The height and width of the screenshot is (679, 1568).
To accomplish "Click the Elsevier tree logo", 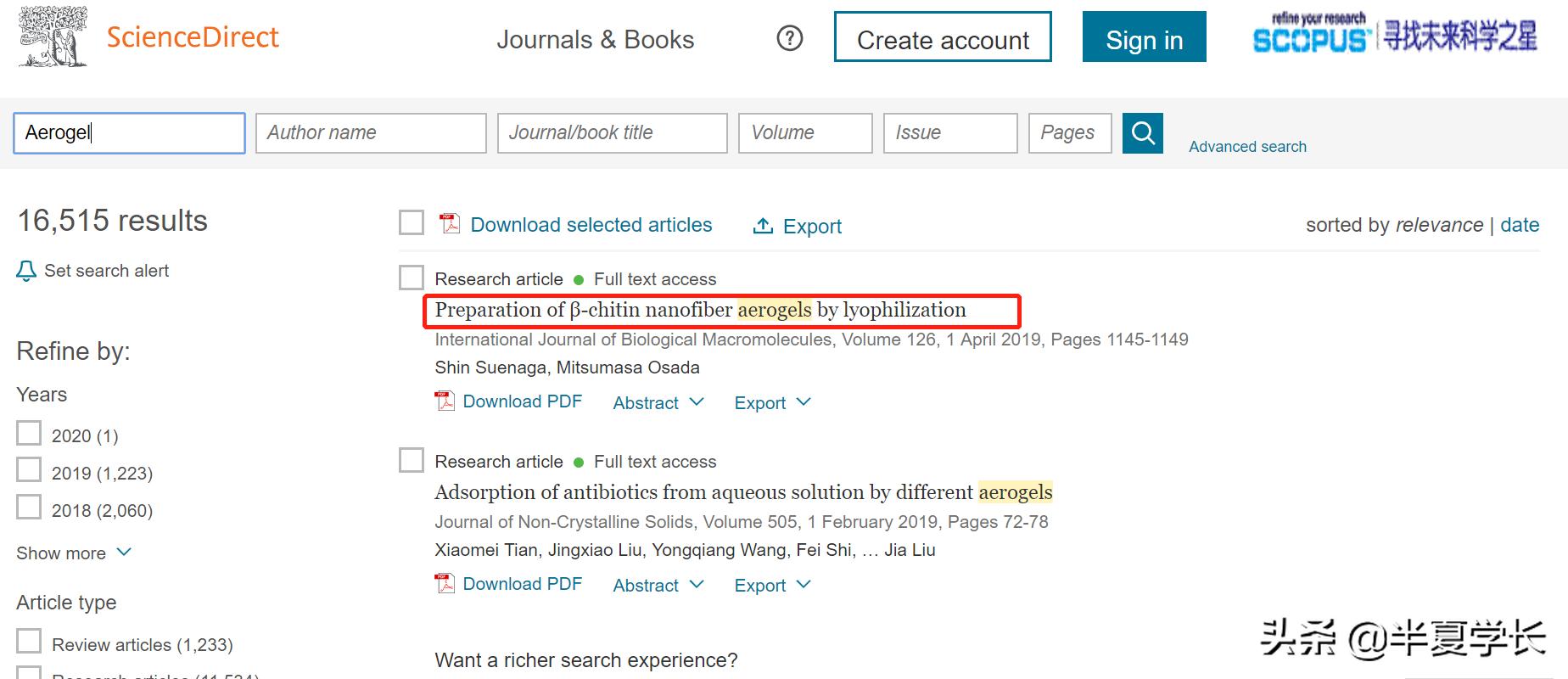I will click(x=53, y=36).
